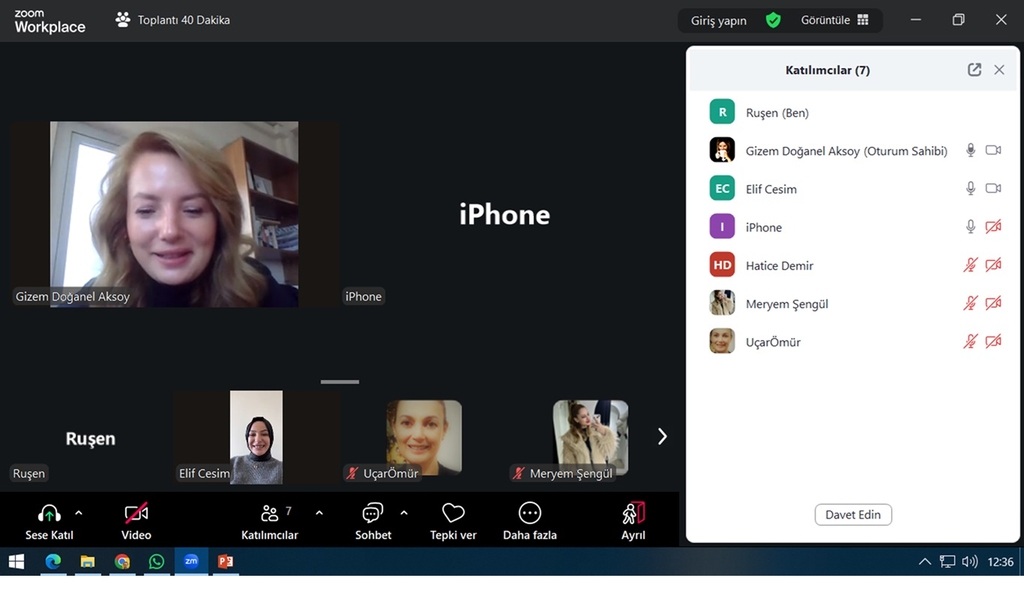Select Hatice Demir in participant list
Screen dimensions: 1024x599
point(780,265)
